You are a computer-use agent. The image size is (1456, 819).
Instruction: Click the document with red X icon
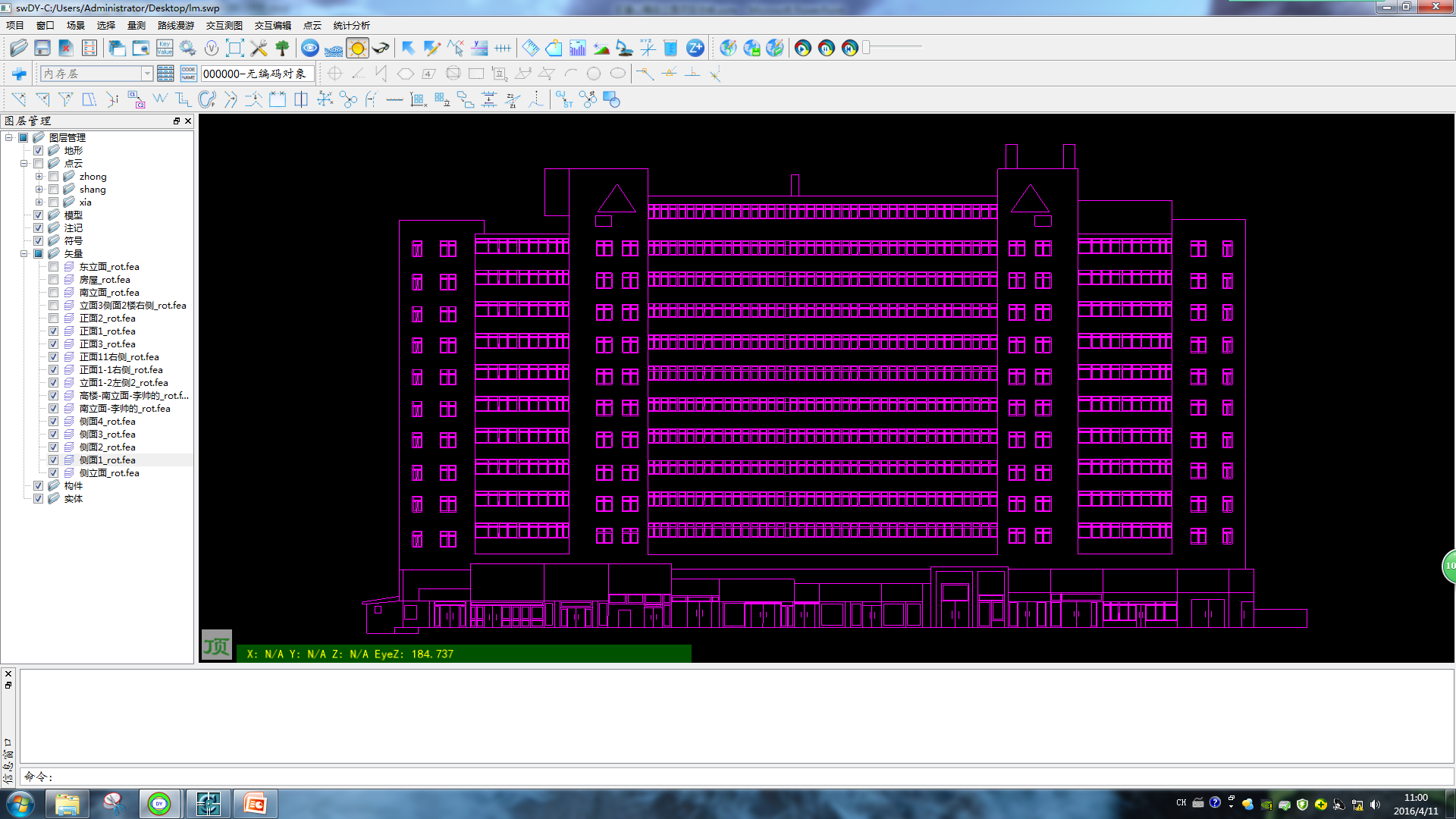tap(66, 48)
